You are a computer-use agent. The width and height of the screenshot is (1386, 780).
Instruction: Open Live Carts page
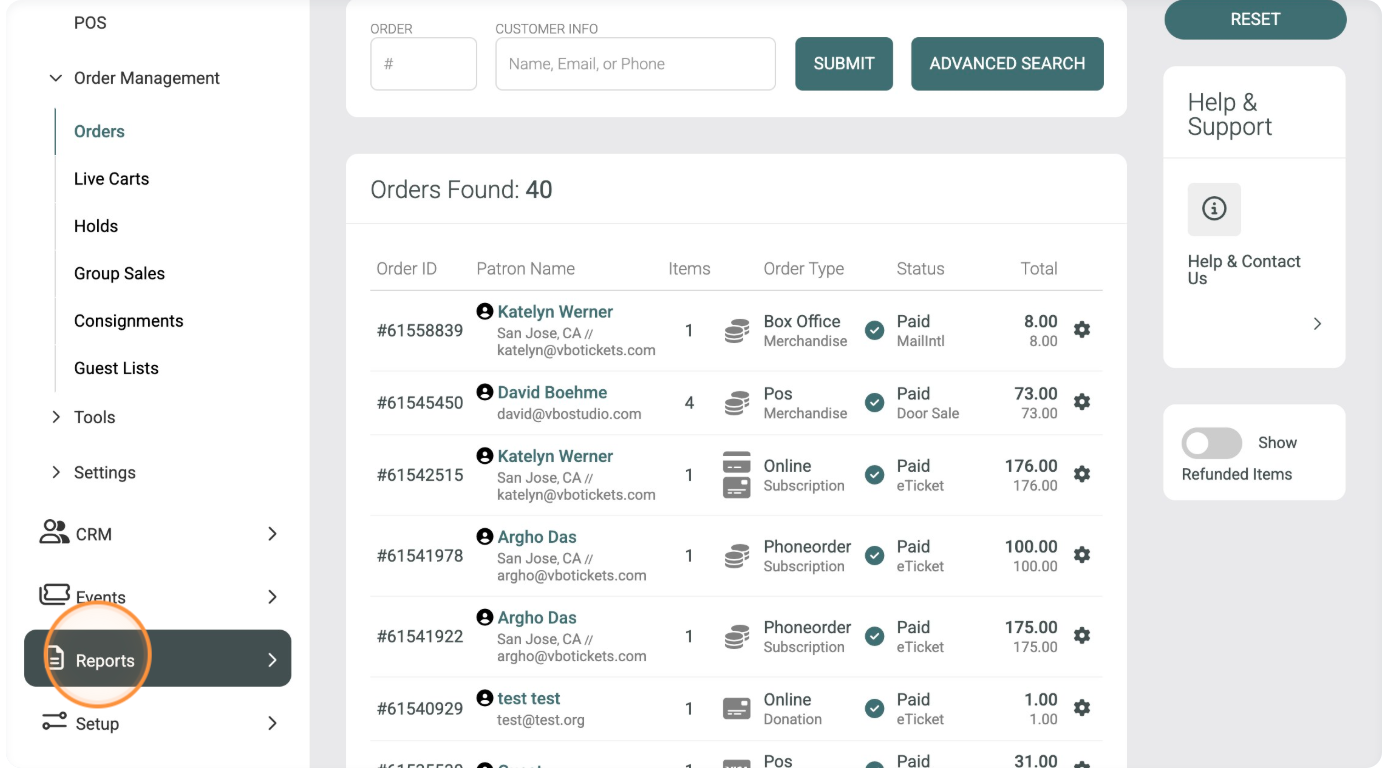[x=111, y=179]
